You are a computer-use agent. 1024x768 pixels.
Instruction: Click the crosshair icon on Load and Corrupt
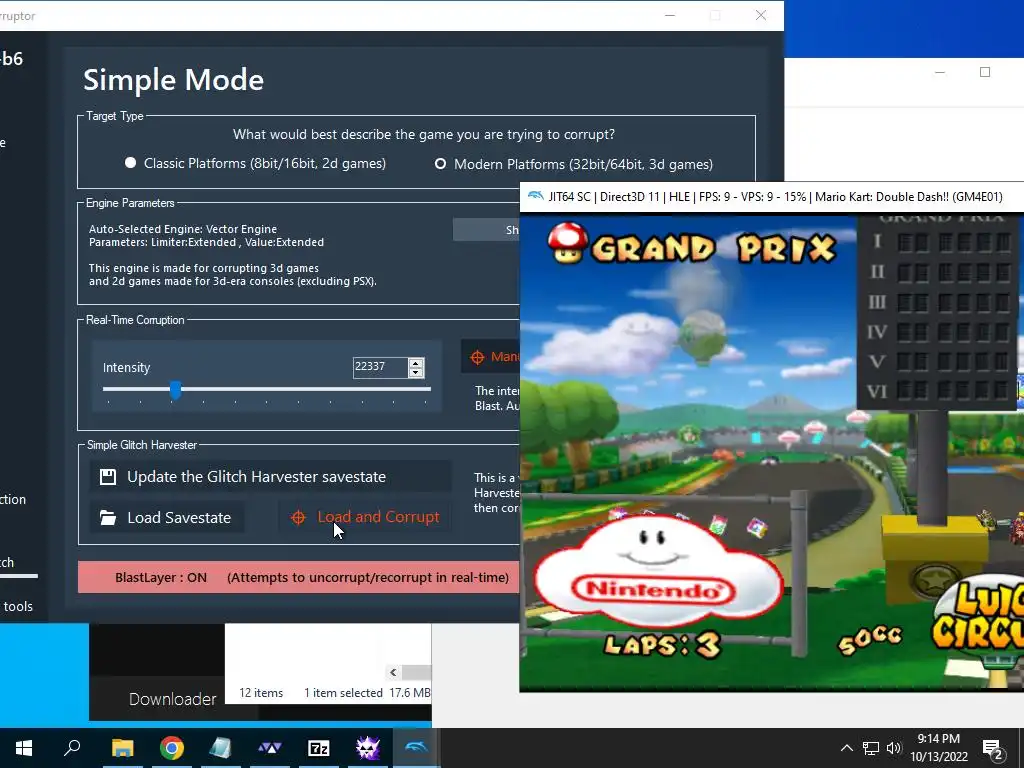(x=298, y=517)
